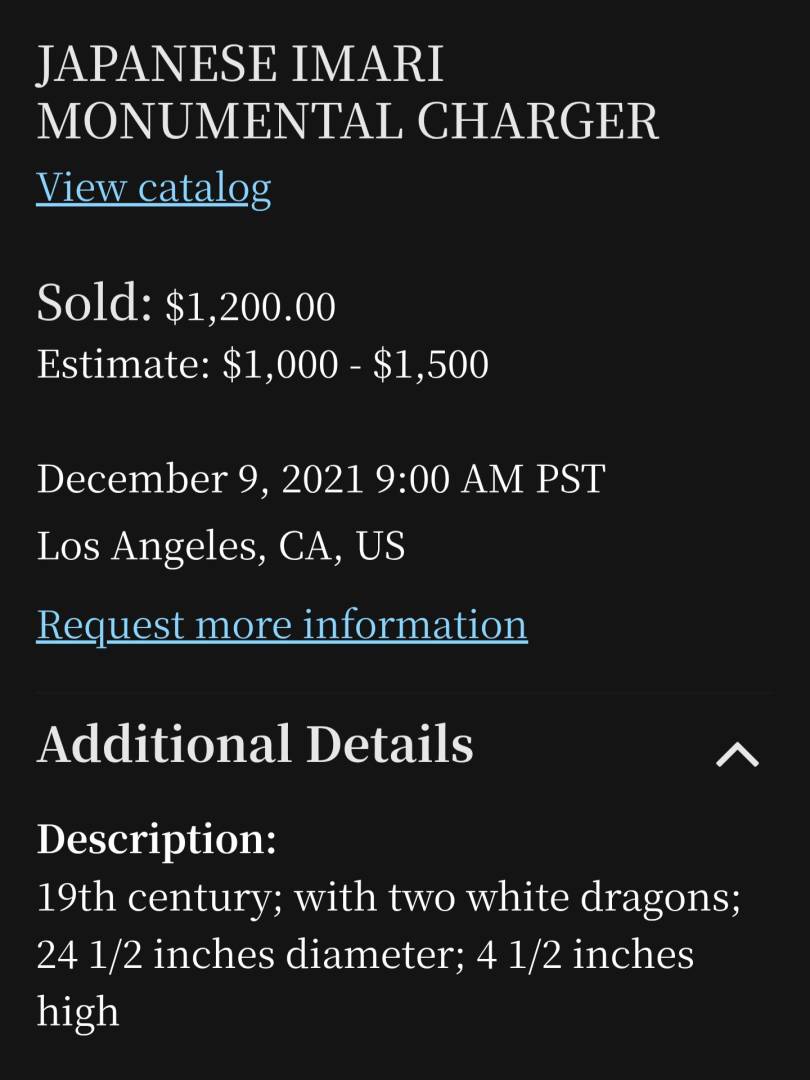This screenshot has width=810, height=1080.
Task: Click the sold price $1,200.00
Action: (250, 306)
